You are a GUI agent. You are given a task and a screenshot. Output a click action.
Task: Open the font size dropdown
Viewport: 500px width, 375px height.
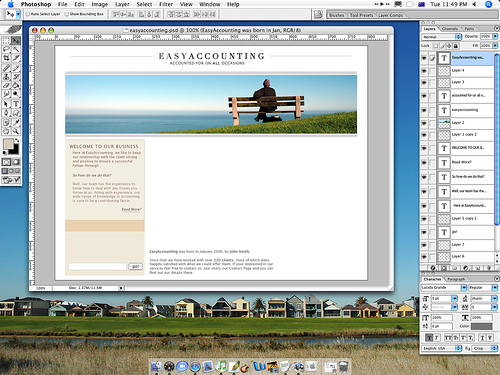click(x=455, y=298)
